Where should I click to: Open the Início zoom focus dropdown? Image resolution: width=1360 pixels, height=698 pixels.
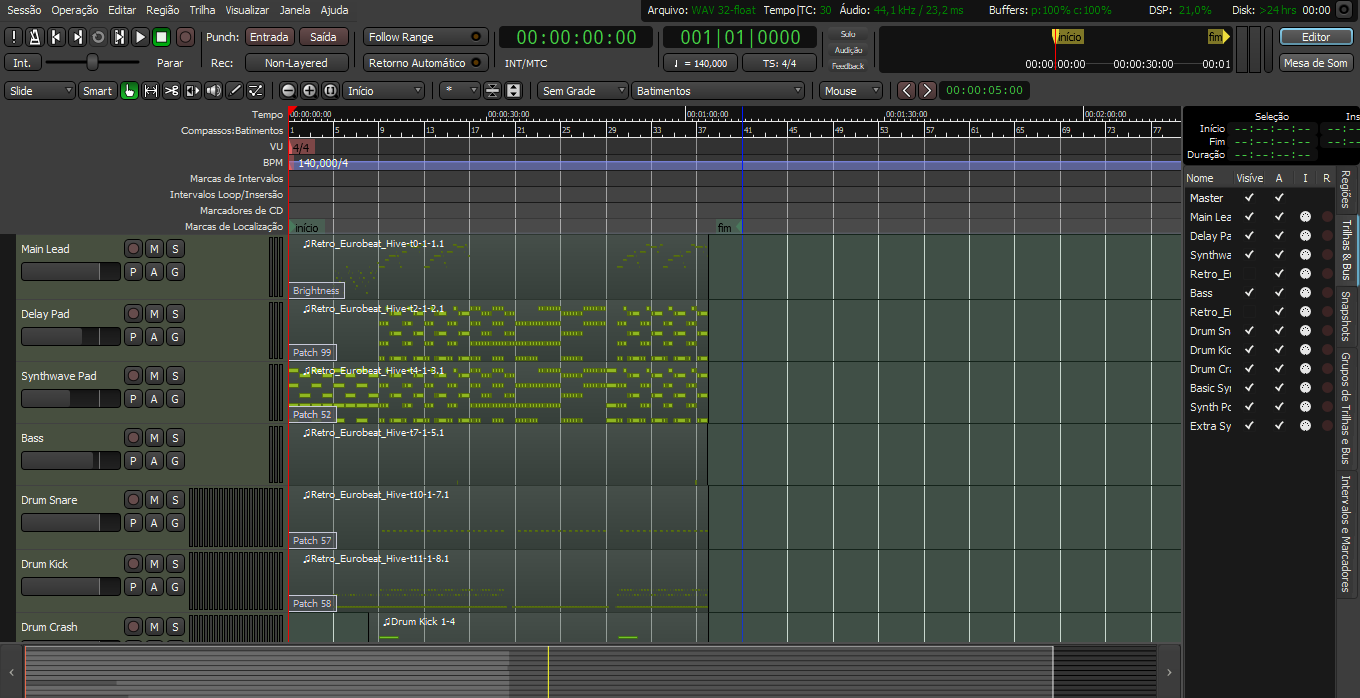pyautogui.click(x=385, y=91)
